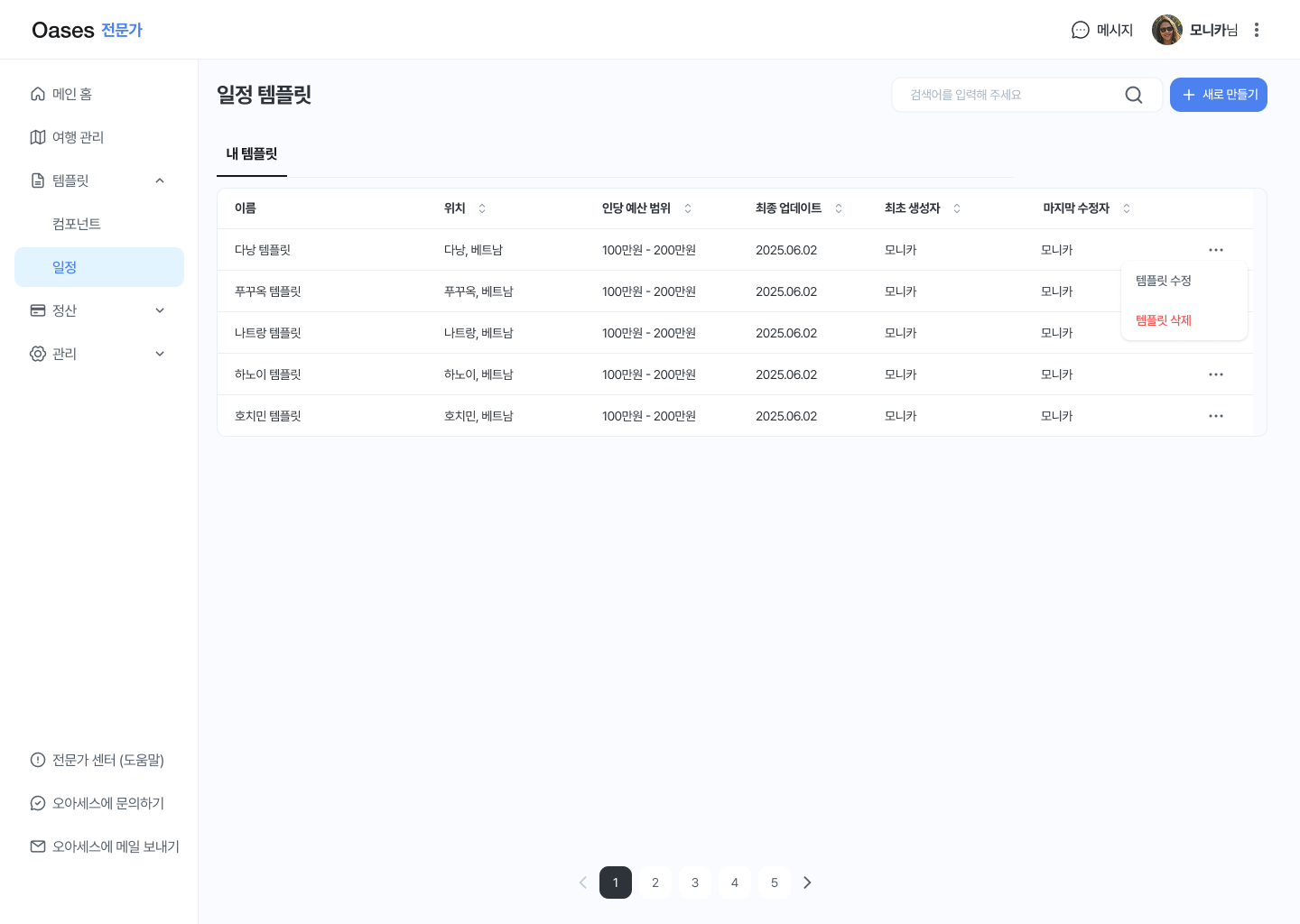
Task: Expand the 관리 sidebar section
Action: (160, 354)
